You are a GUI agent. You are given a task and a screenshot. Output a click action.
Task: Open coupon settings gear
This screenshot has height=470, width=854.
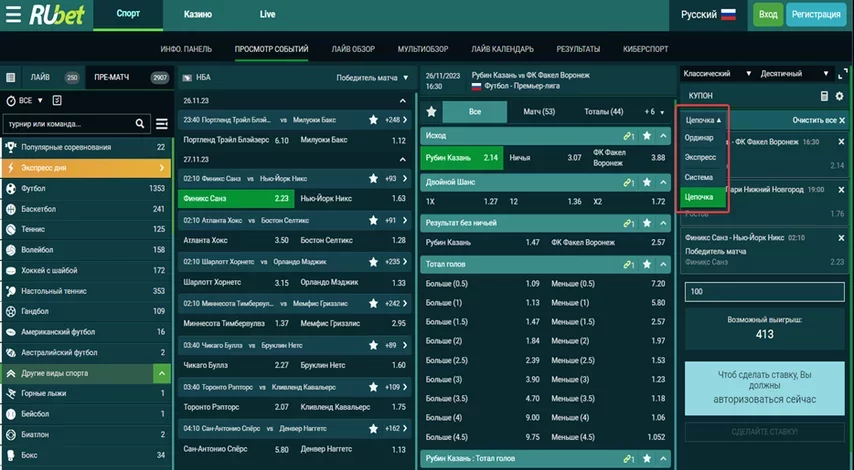pyautogui.click(x=839, y=96)
